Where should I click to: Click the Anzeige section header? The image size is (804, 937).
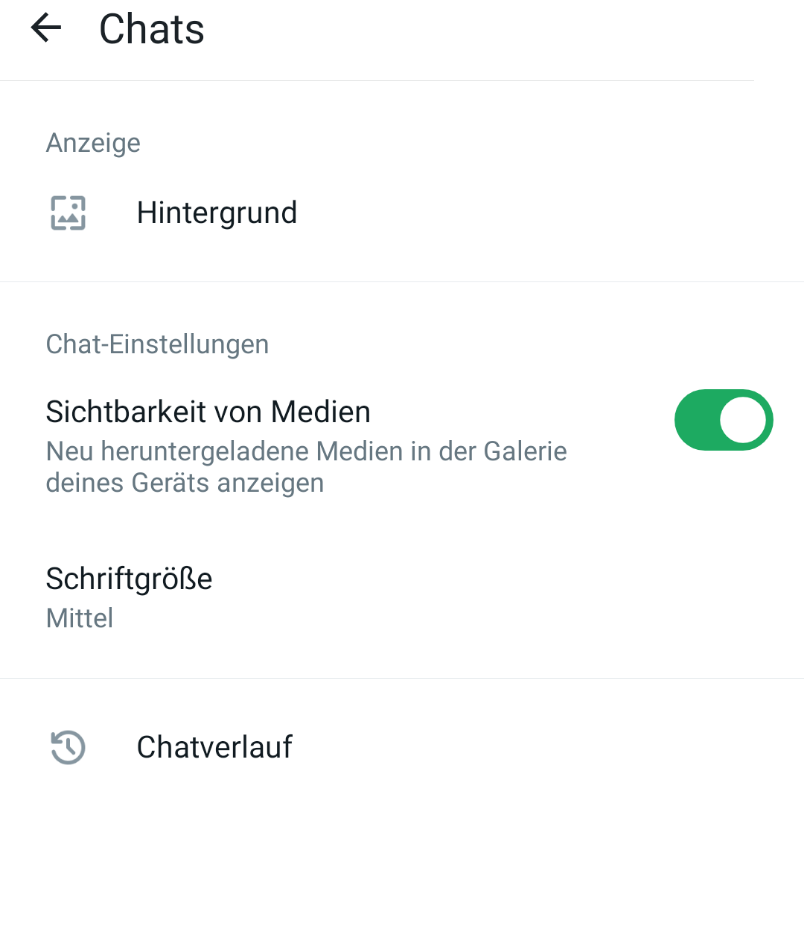(x=93, y=143)
